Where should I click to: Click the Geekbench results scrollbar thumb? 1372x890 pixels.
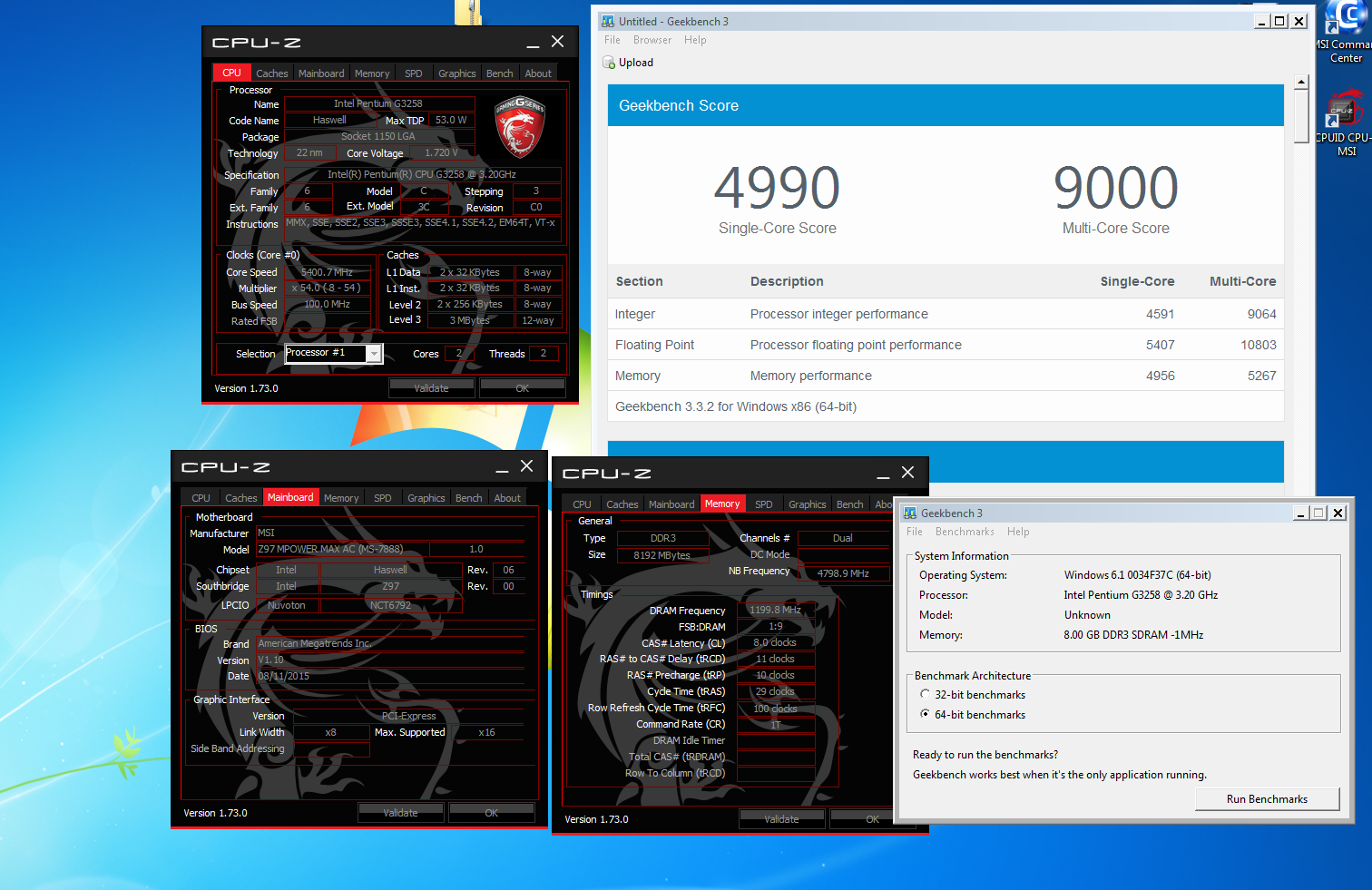1301,115
